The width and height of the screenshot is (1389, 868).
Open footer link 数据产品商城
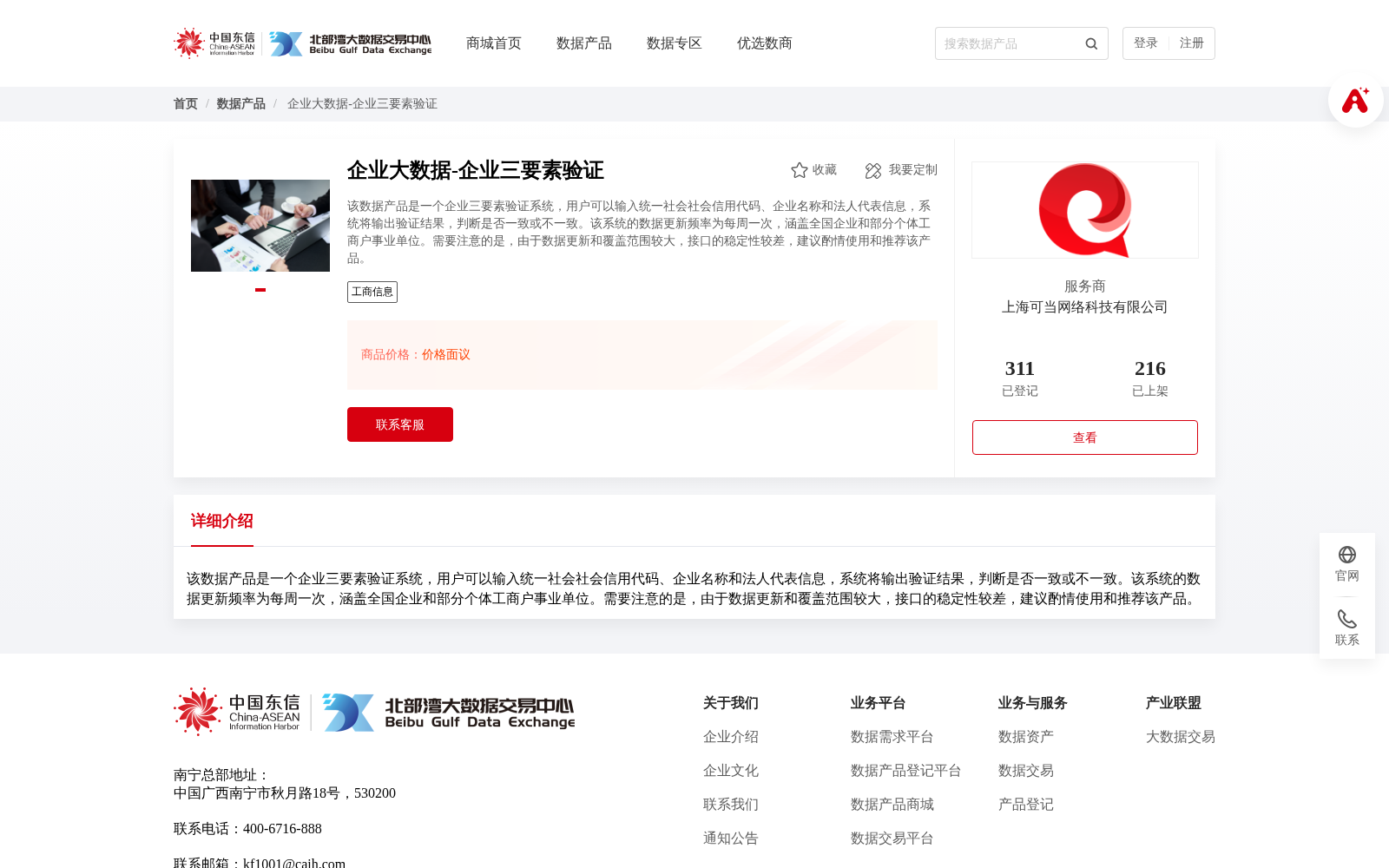pos(892,805)
